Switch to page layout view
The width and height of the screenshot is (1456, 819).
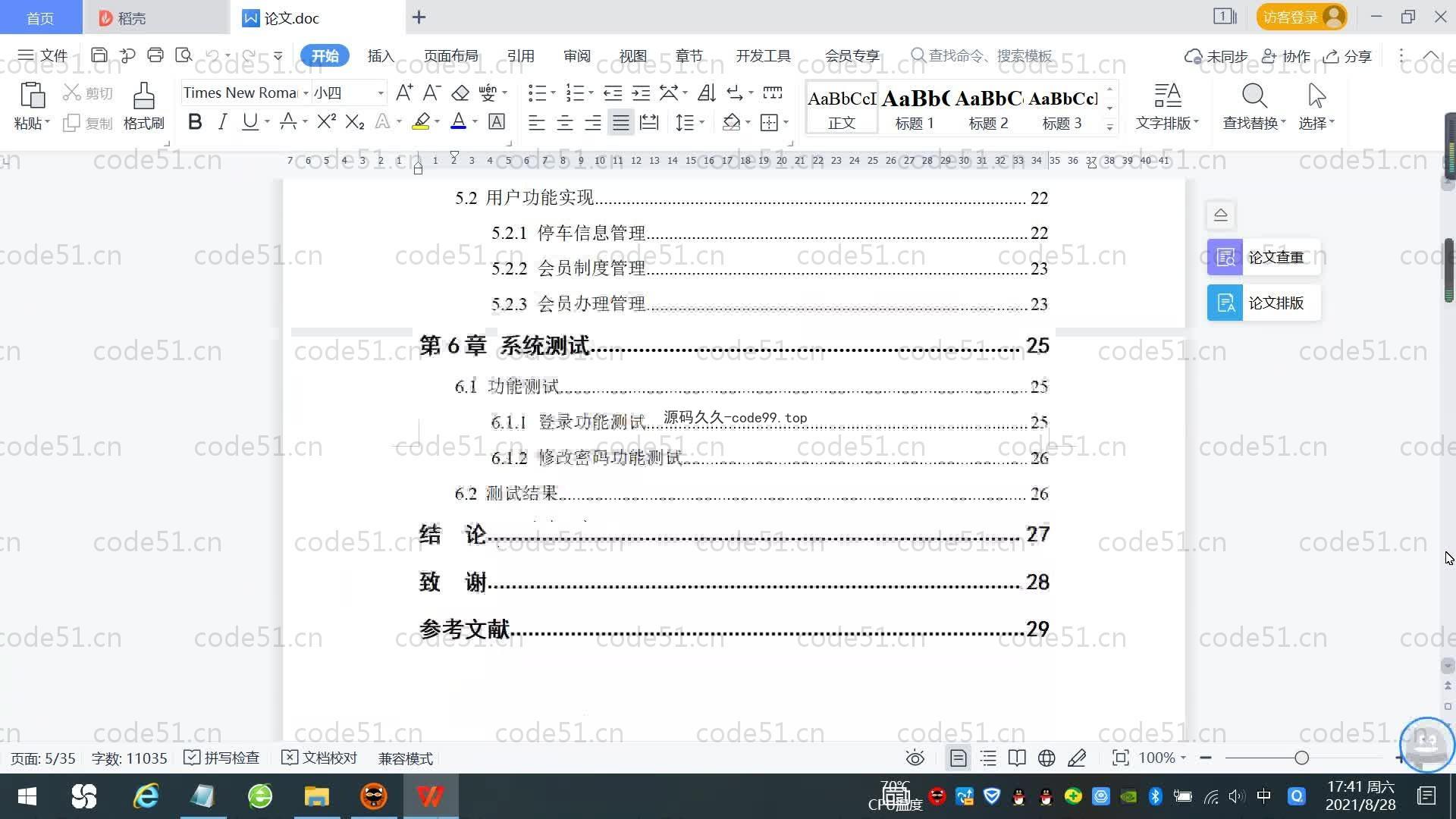tap(959, 758)
